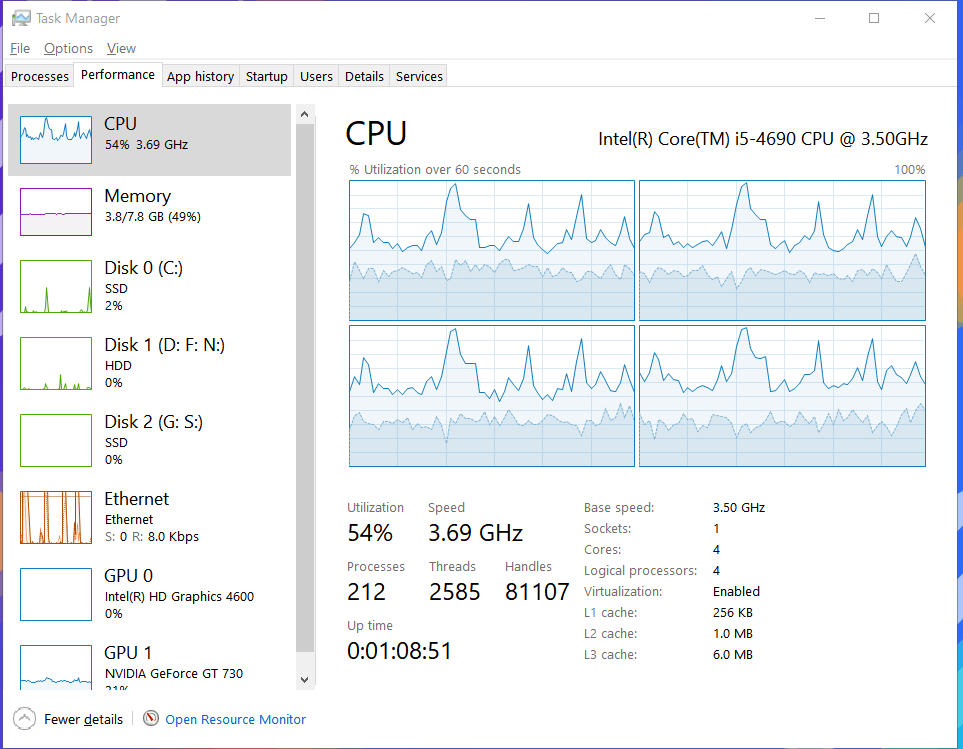Open Resource Monitor link
Screen dimensions: 963x749
(235, 719)
